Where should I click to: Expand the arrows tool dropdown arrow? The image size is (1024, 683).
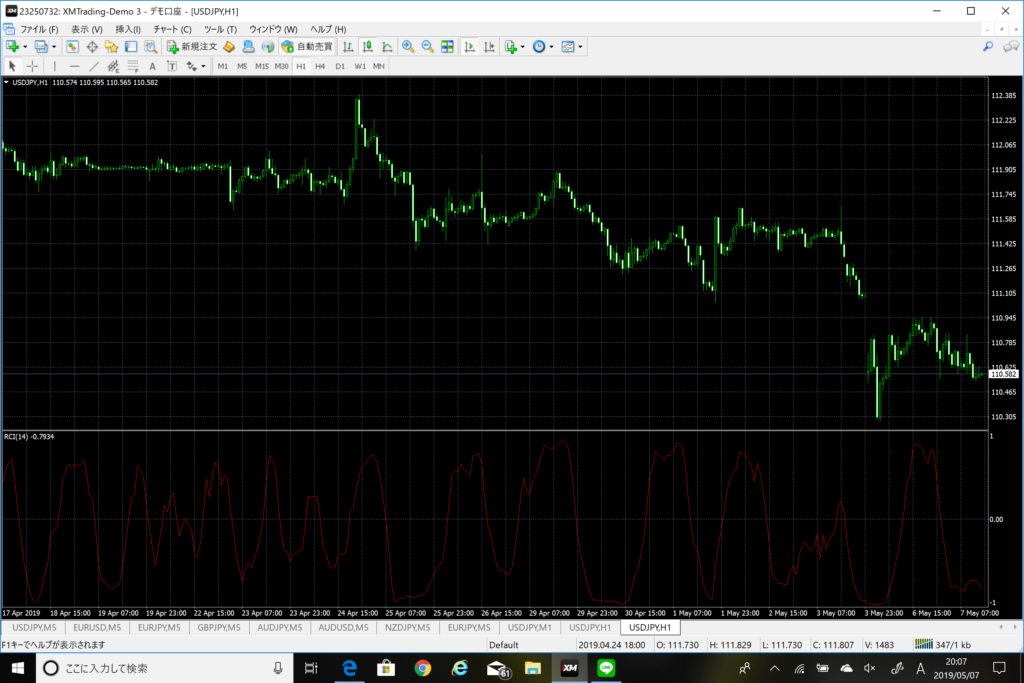[x=203, y=66]
